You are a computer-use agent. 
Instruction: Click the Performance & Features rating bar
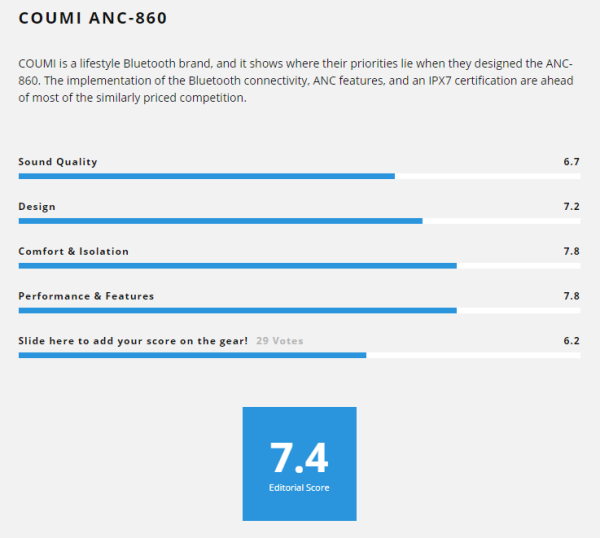click(299, 311)
